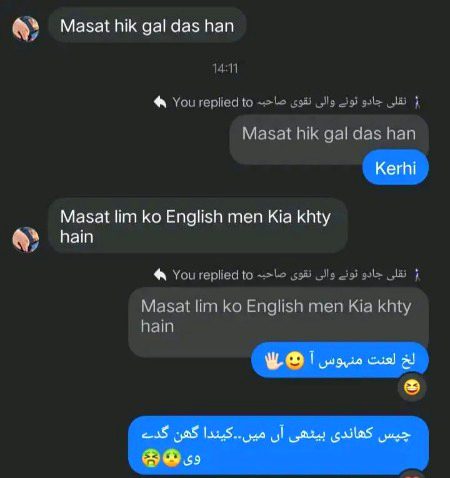Viewport: 450px width, 478px height.
Task: Click the tired face emoji in last bubble
Action: [152, 459]
